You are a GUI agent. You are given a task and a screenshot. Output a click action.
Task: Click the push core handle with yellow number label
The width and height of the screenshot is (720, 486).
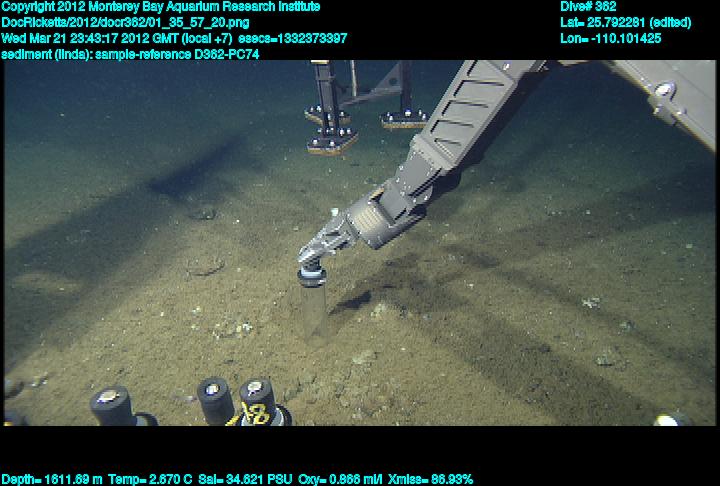[259, 402]
